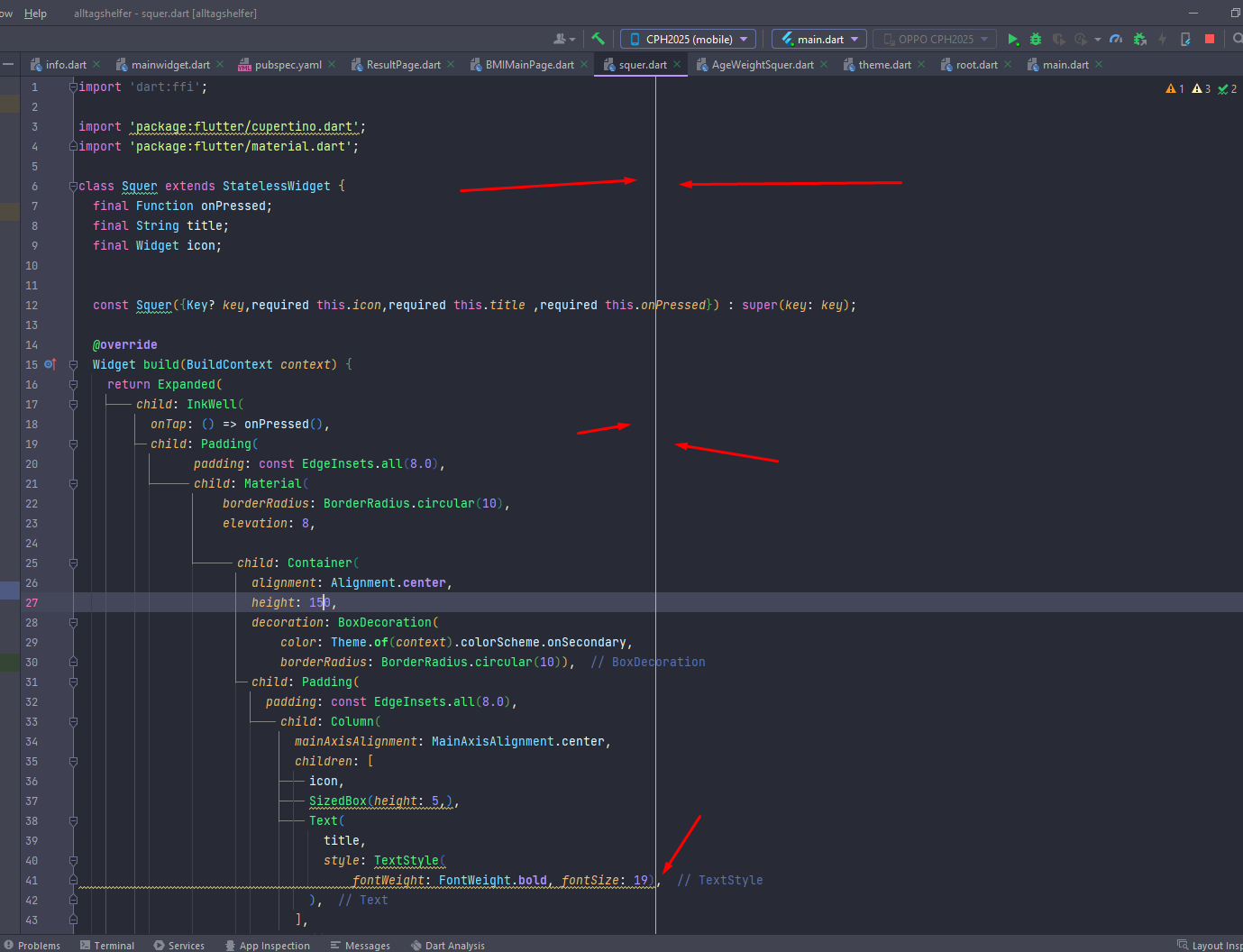Click the Build hammer icon
The image size is (1243, 952).
tap(598, 39)
